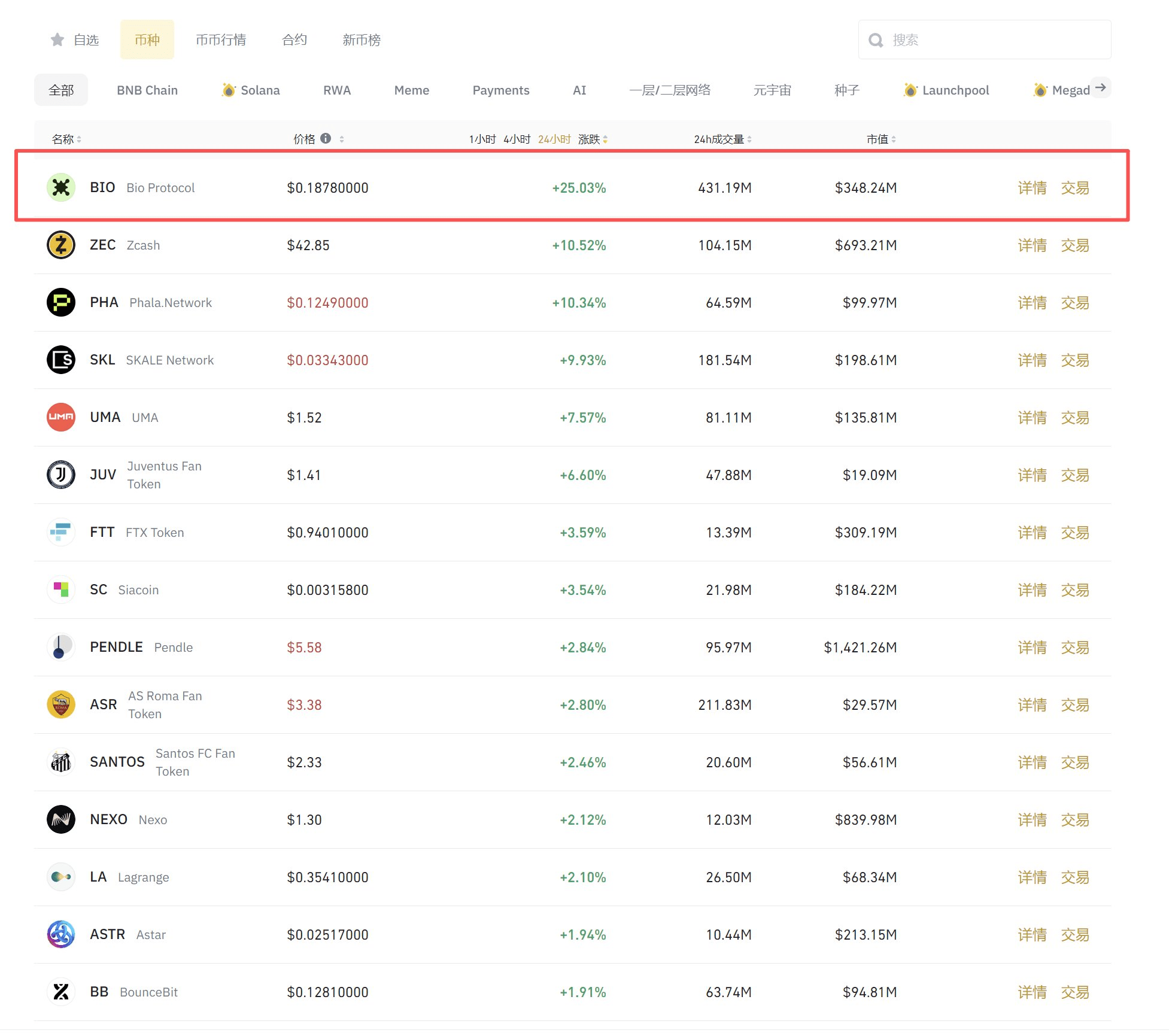This screenshot has width=1169, height=1036.
Task: Click the LA Lagrange logo
Action: point(61,877)
